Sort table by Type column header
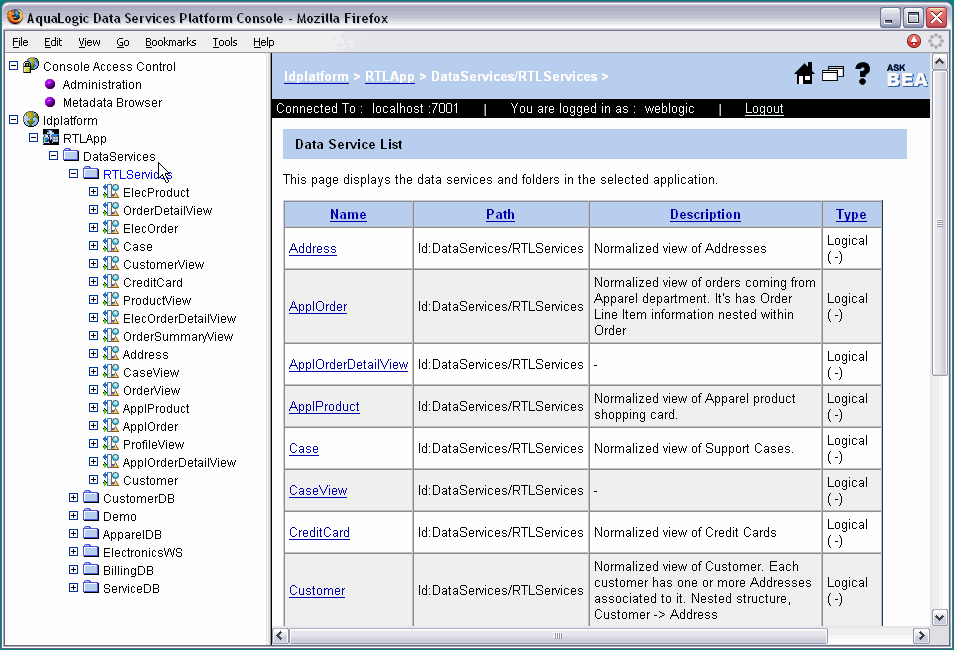Viewport: 954px width, 650px height. tap(851, 214)
